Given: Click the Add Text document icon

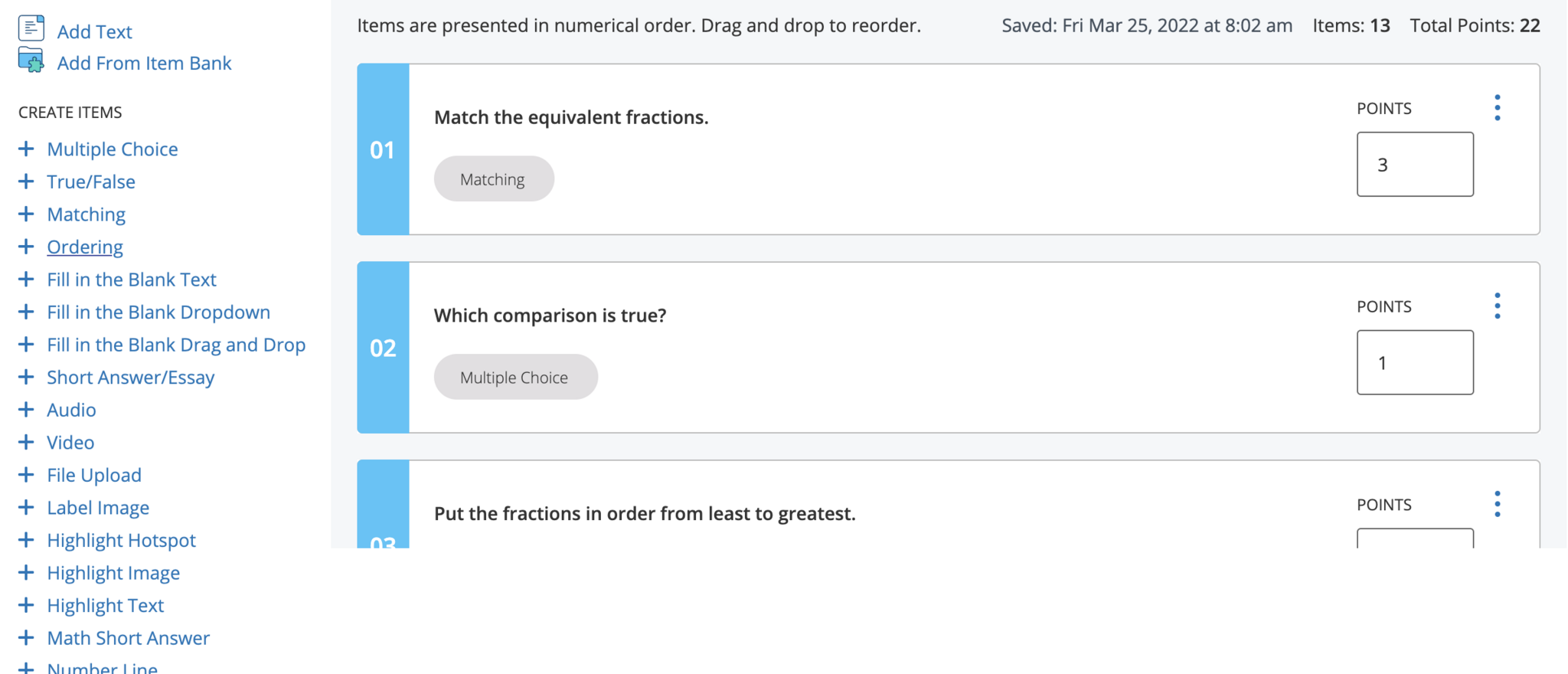Looking at the screenshot, I should pos(31,28).
